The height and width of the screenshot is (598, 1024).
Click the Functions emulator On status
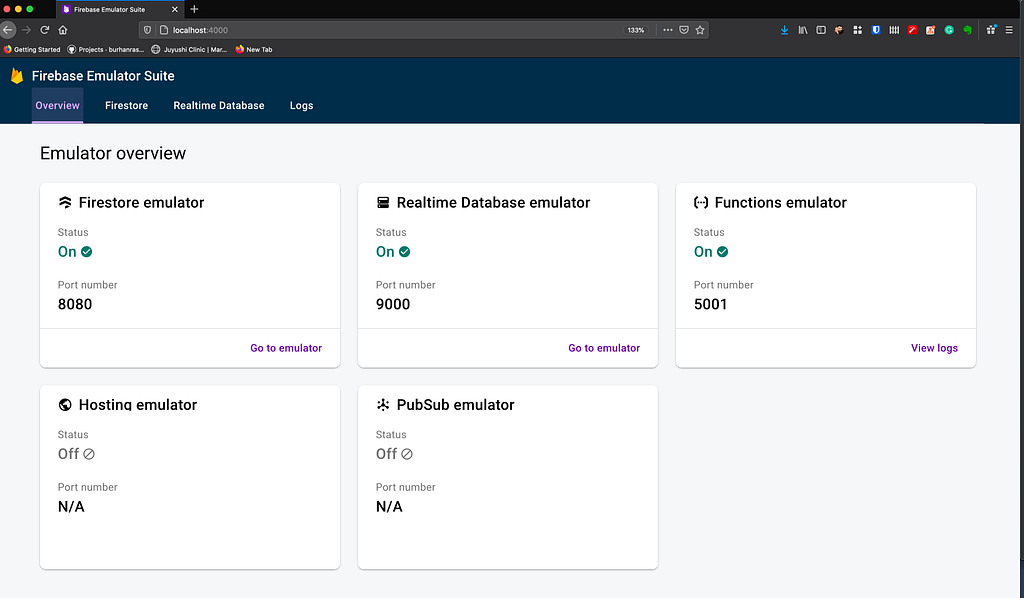click(711, 252)
